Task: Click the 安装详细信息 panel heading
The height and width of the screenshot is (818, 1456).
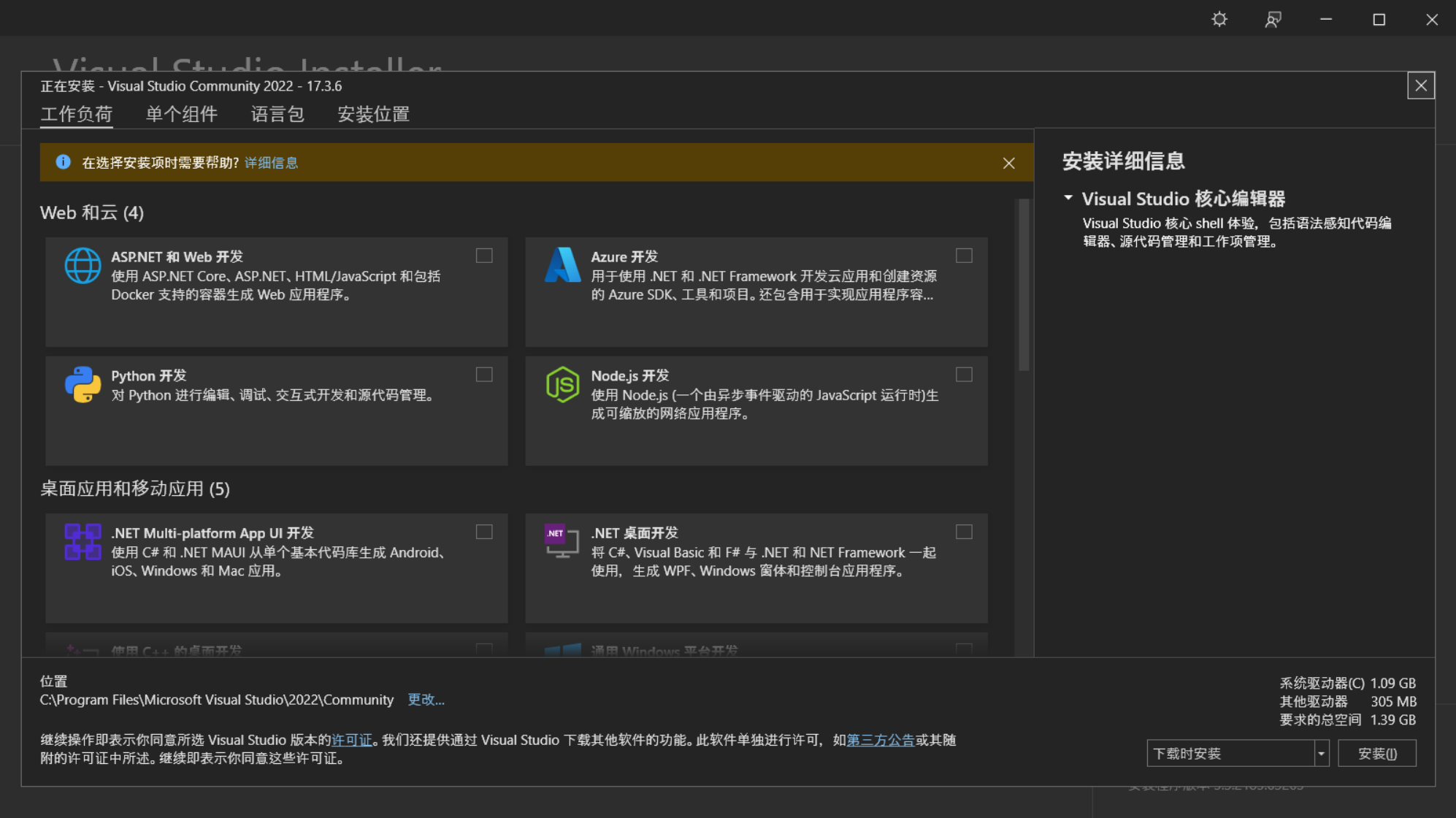Action: 1124,161
